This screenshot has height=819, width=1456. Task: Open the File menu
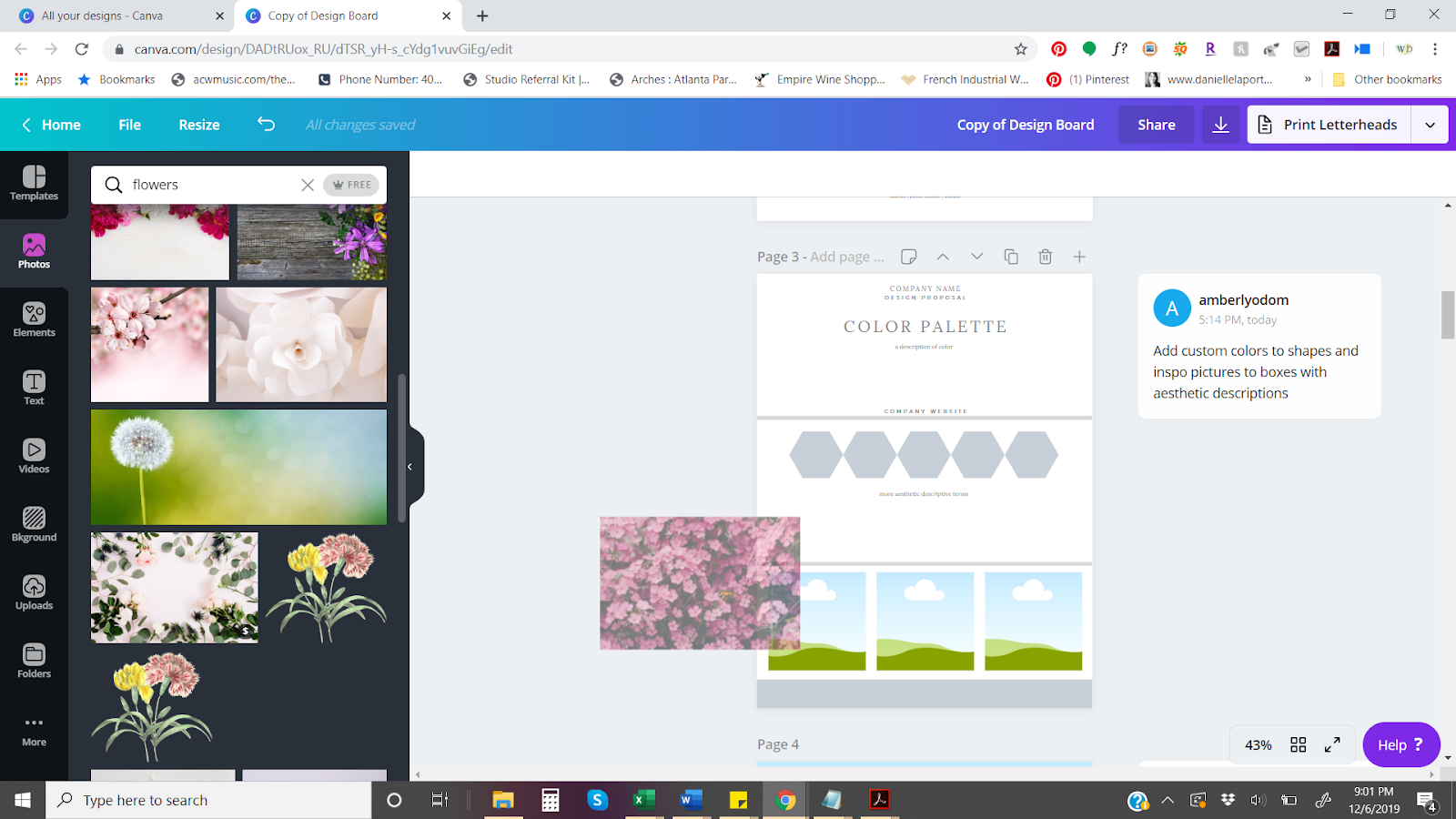128,125
